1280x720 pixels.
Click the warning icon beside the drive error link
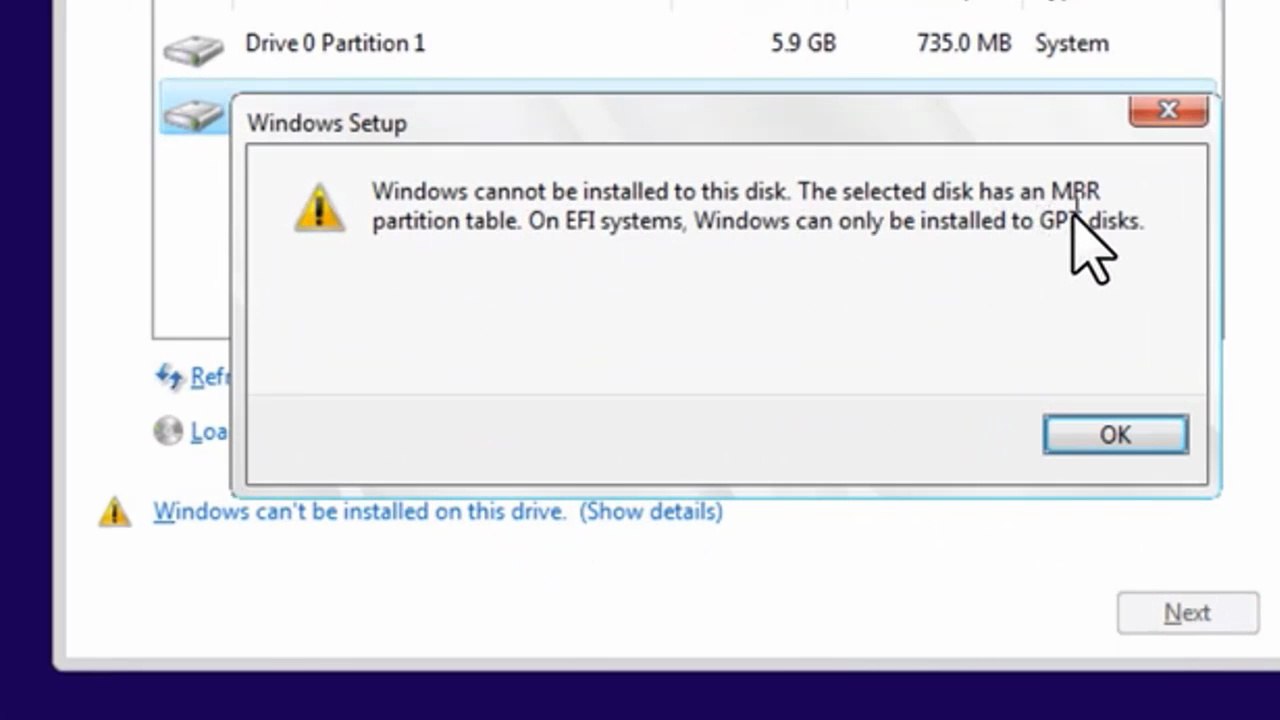115,512
